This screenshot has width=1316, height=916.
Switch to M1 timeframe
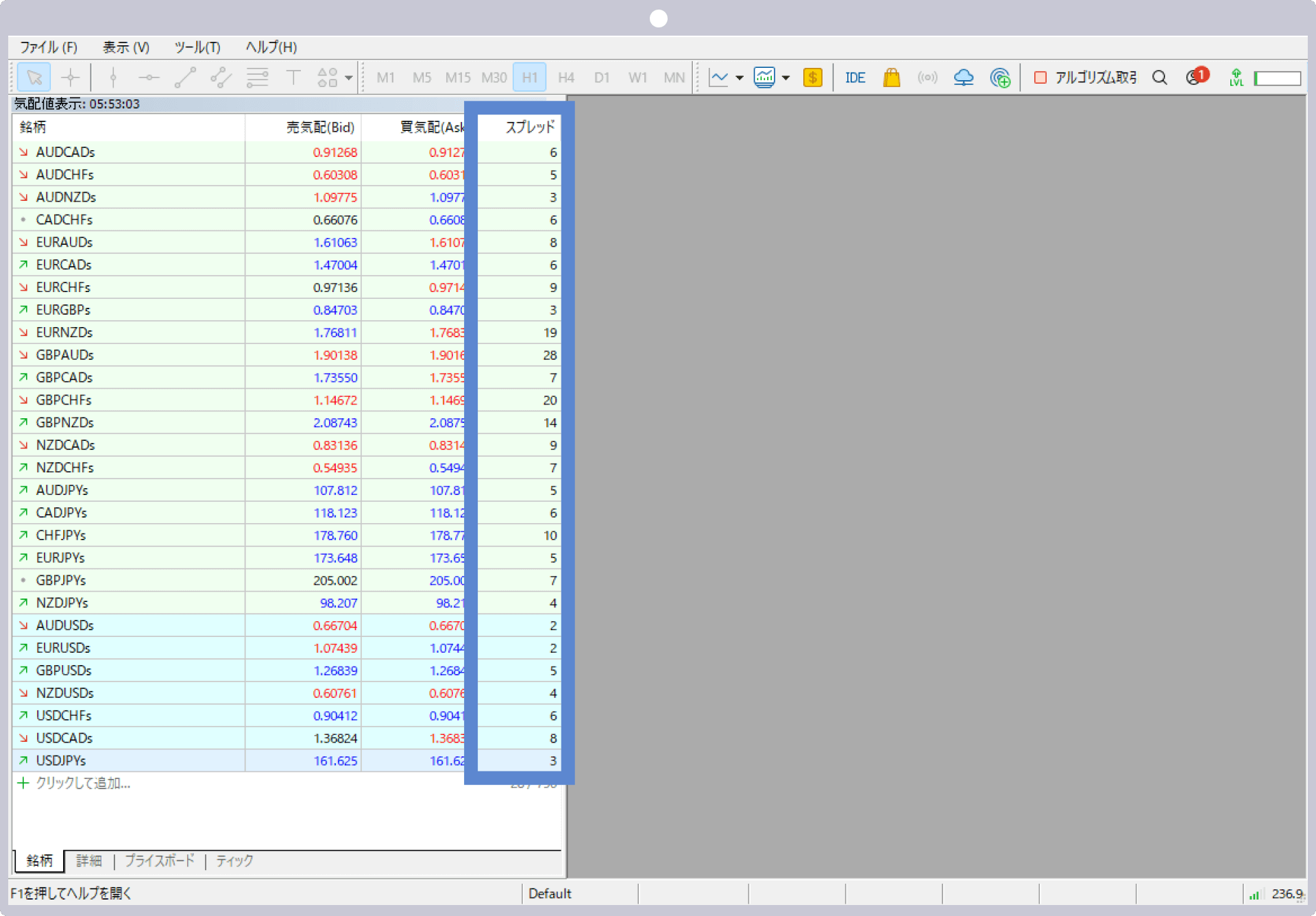(386, 77)
